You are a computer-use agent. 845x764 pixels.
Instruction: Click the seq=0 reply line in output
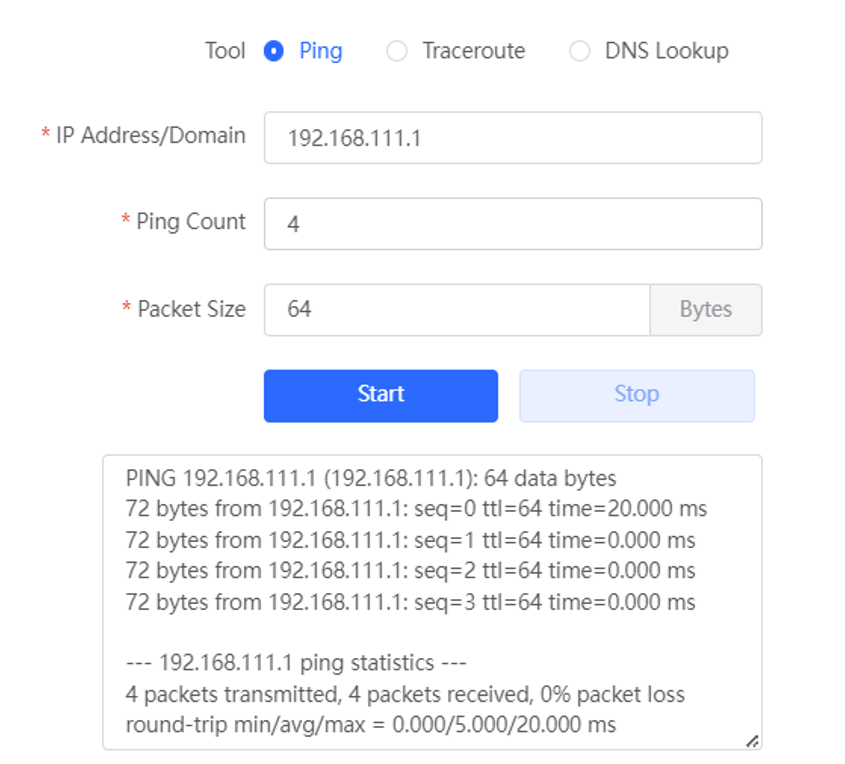tap(416, 509)
